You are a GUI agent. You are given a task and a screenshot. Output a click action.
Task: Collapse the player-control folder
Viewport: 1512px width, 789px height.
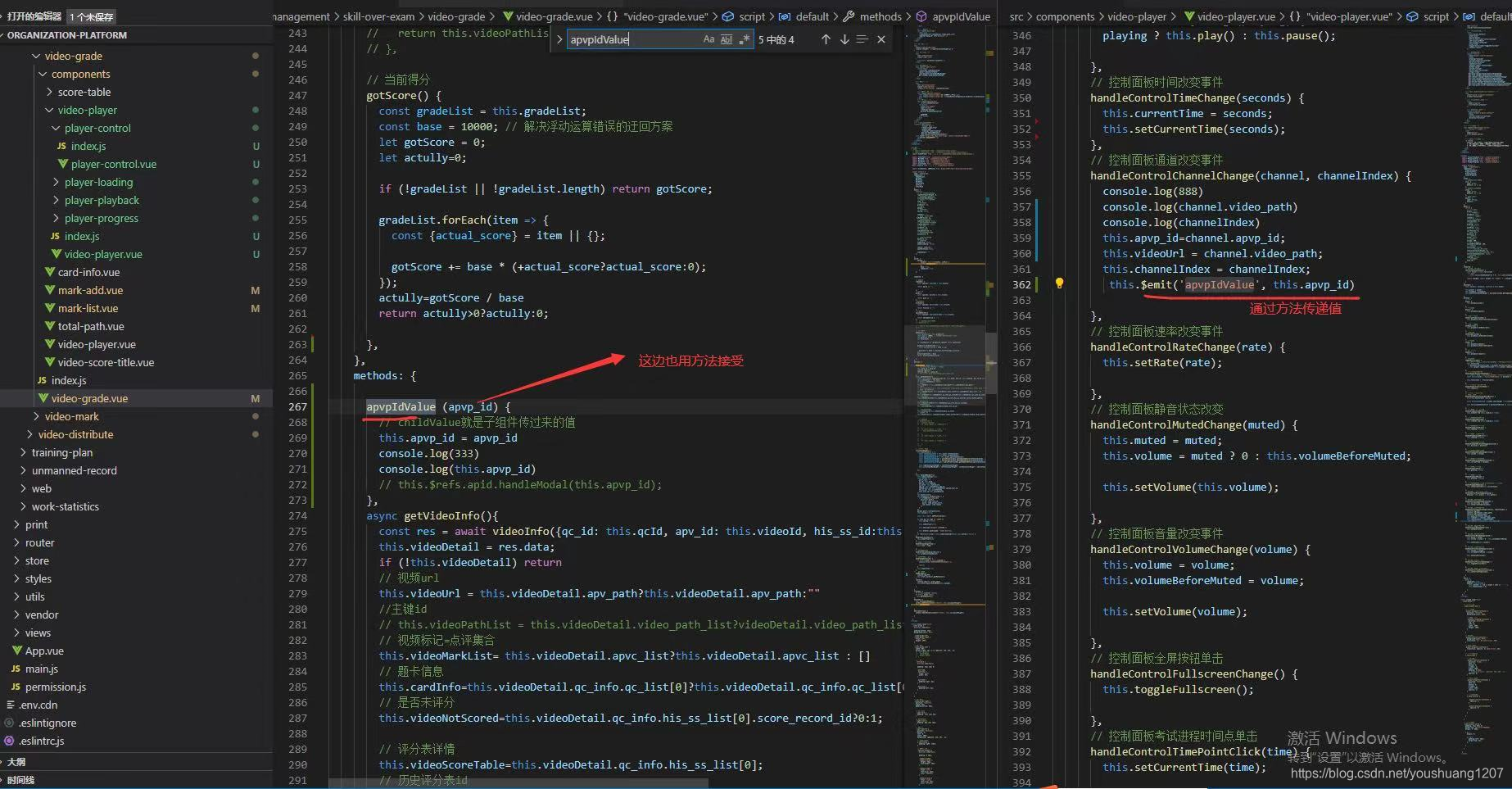[x=56, y=128]
